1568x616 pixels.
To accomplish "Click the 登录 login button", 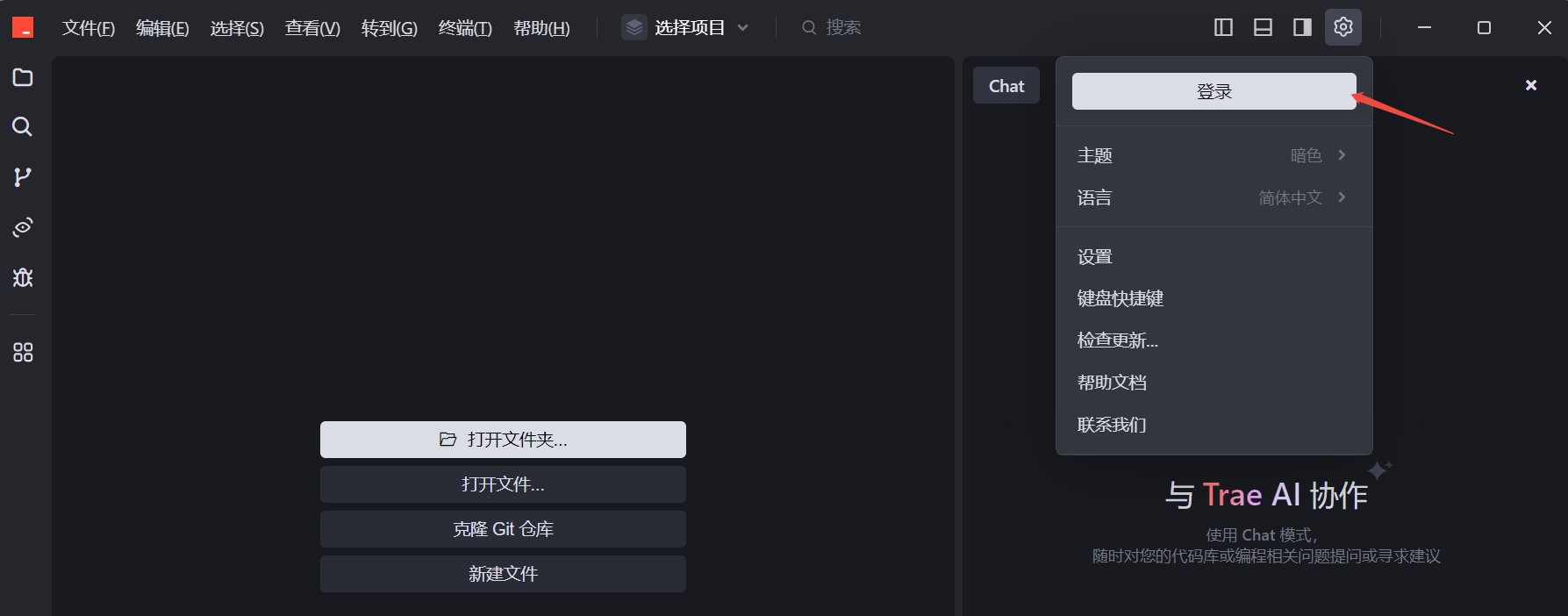I will 1214,91.
